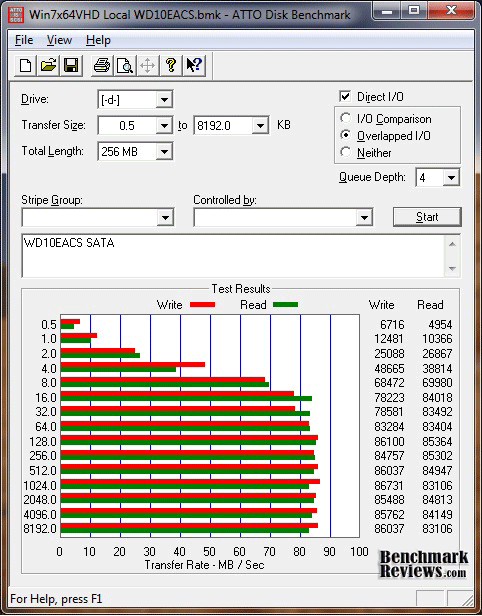
Task: Click the Start benchmark button
Action: pos(427,217)
